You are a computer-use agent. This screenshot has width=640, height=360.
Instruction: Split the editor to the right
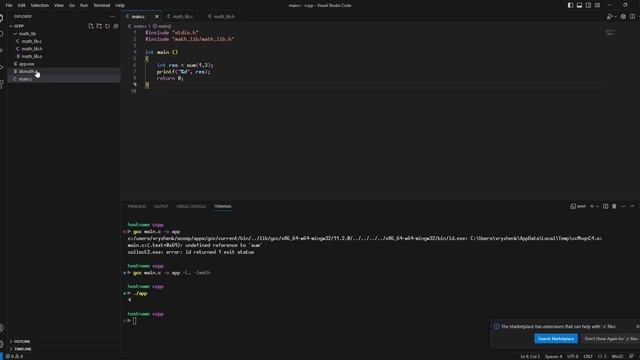632,16
